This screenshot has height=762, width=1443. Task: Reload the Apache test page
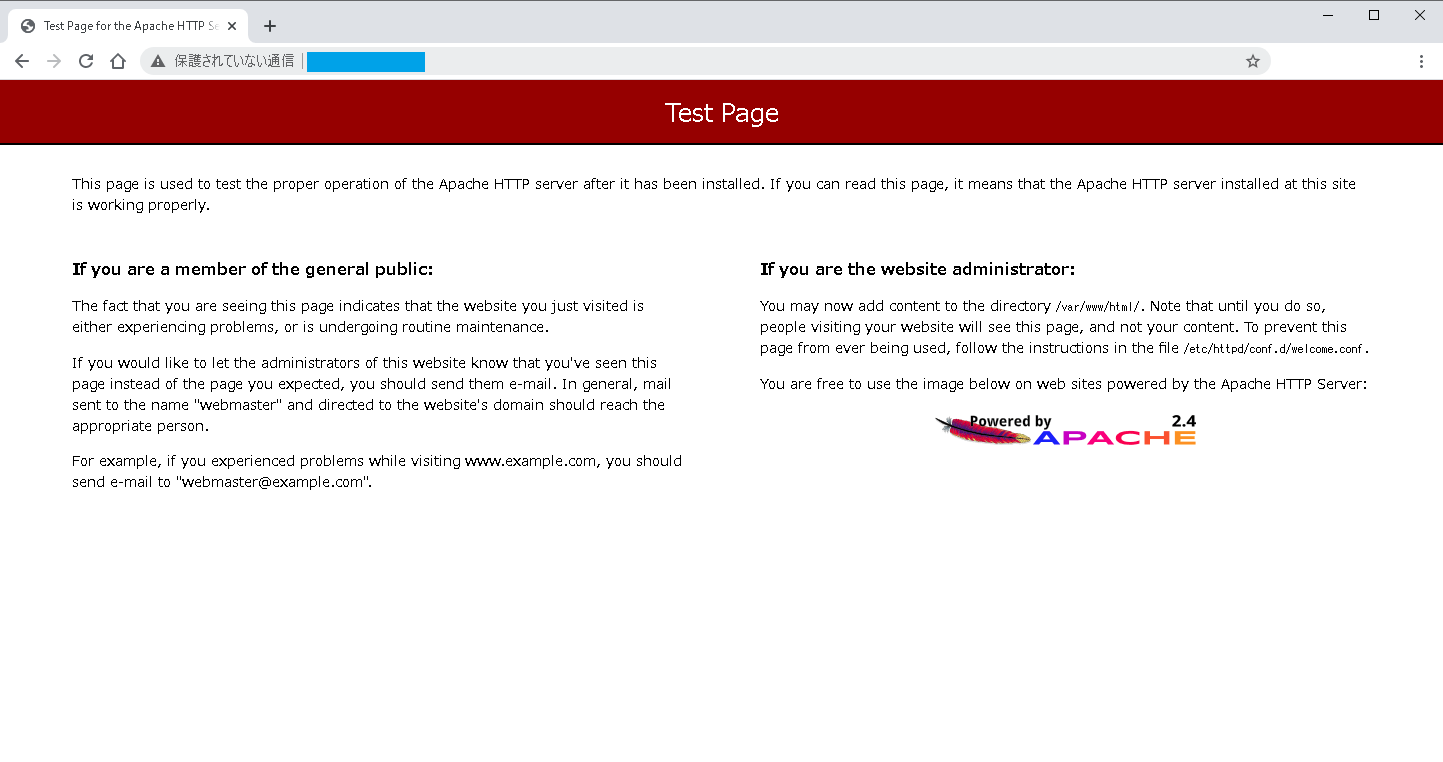coord(86,61)
